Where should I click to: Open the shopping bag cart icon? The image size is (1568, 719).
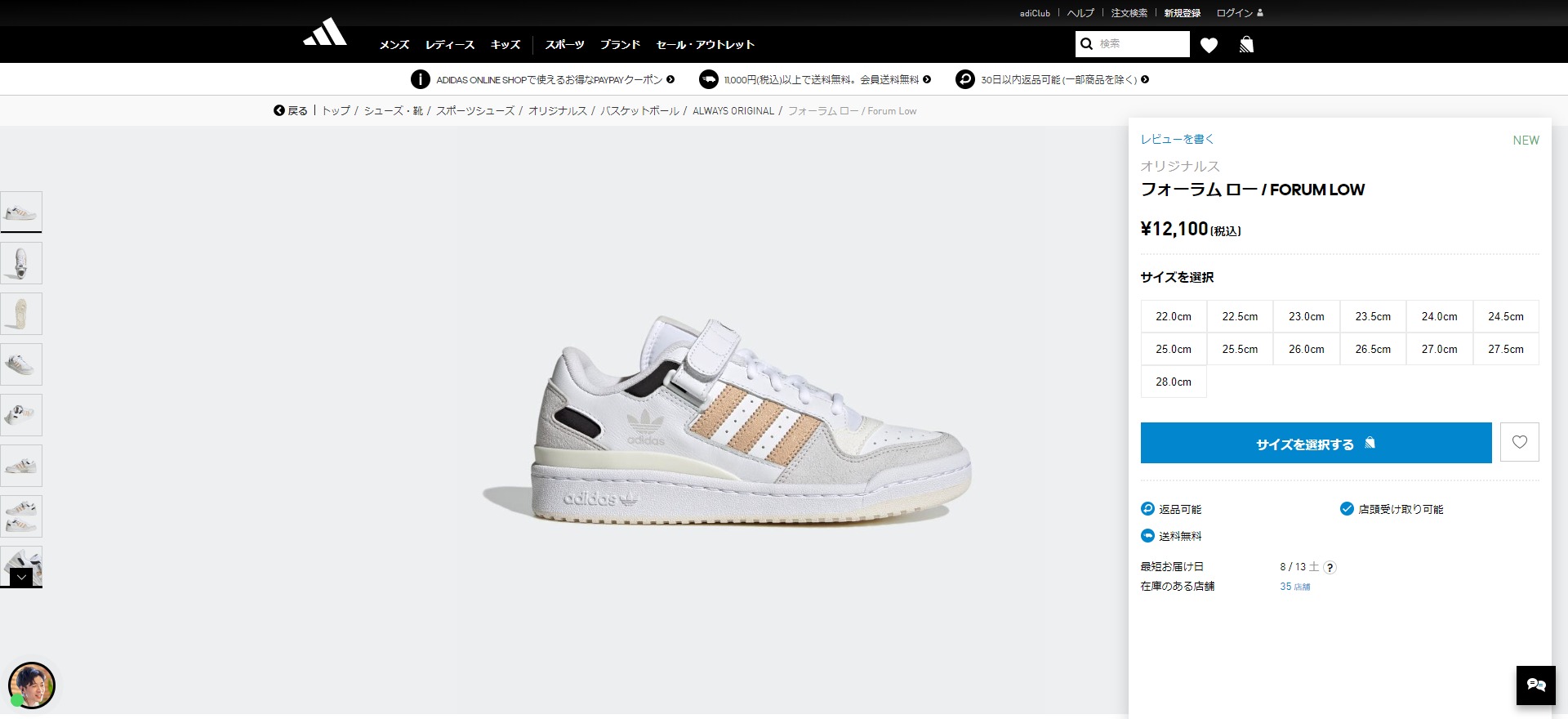tap(1246, 44)
